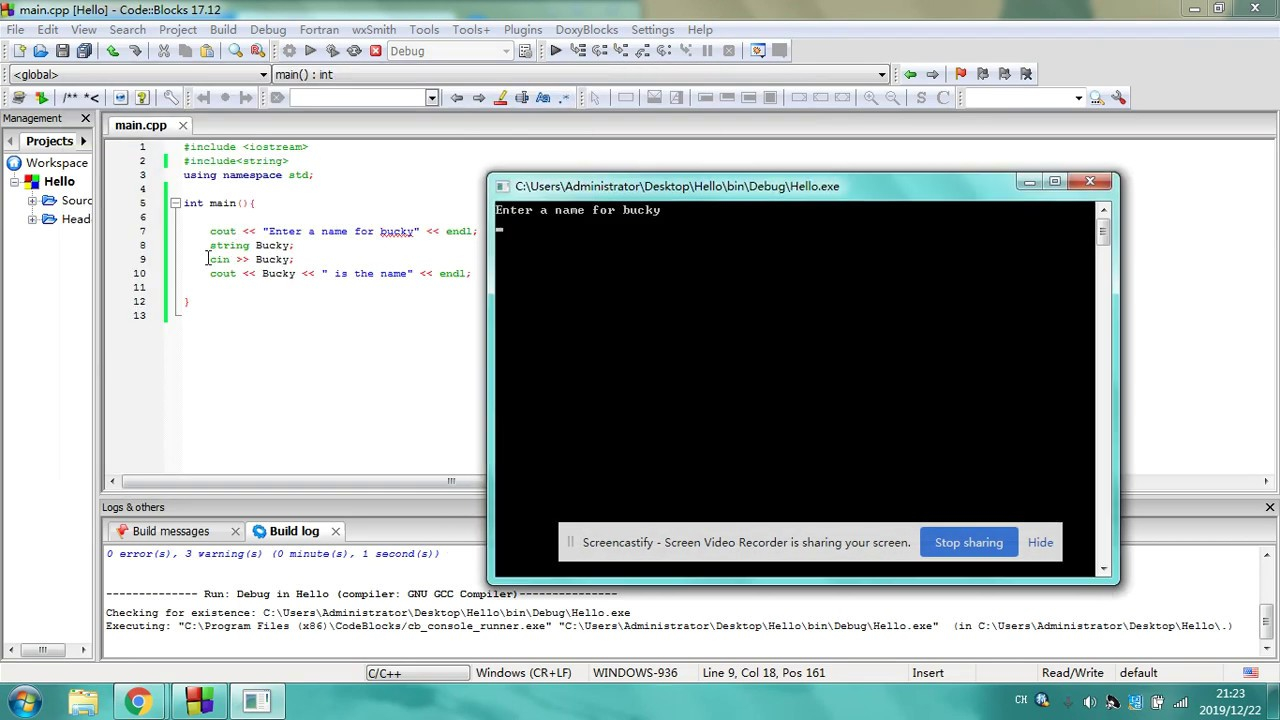Expand the Sources folder in project tree

(x=32, y=201)
